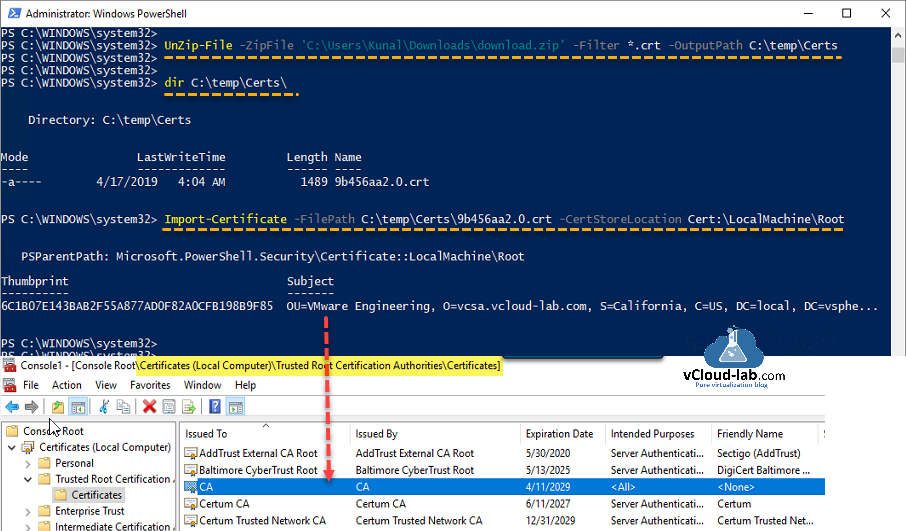Maximize the PowerShell window
The height and width of the screenshot is (531, 906).
[846, 13]
